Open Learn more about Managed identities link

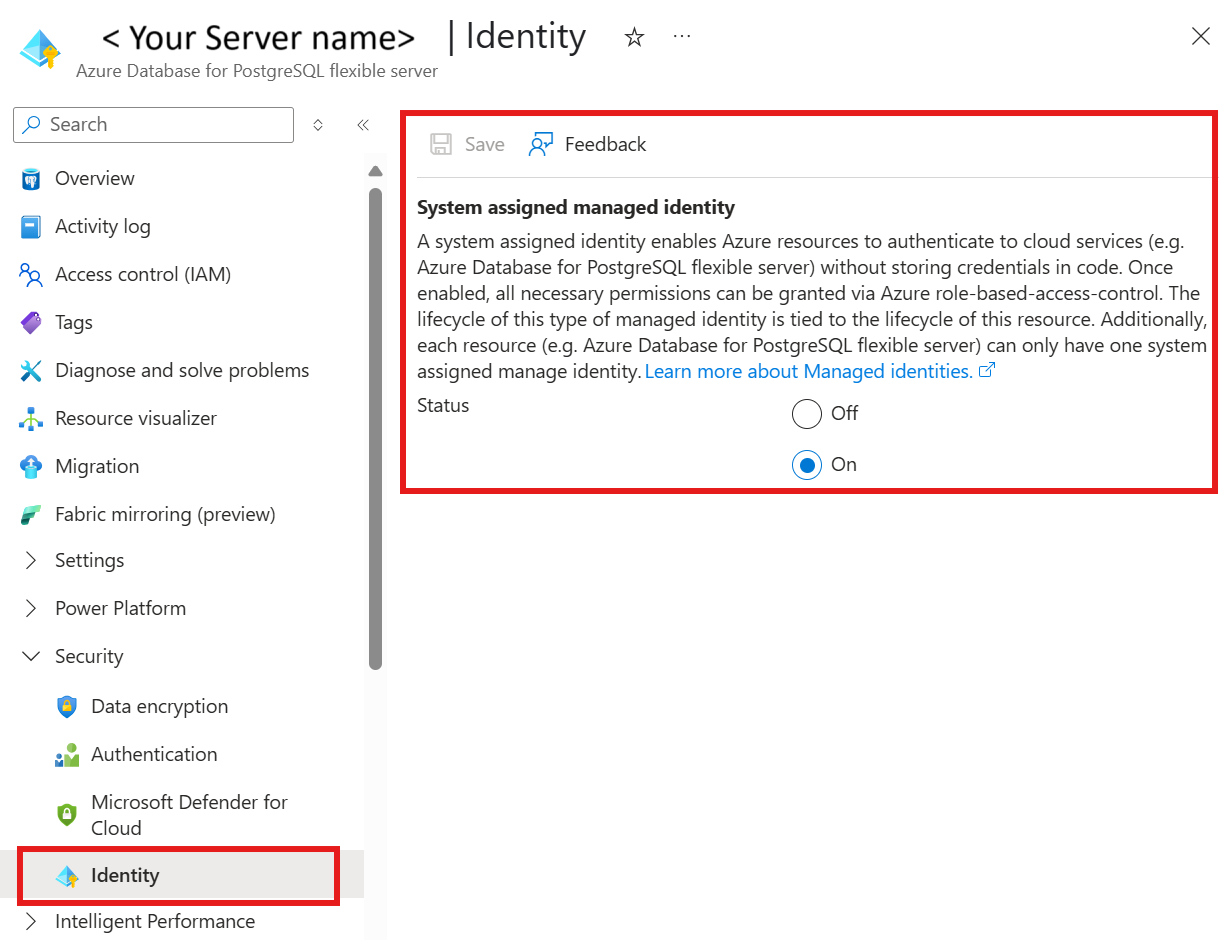tap(808, 371)
